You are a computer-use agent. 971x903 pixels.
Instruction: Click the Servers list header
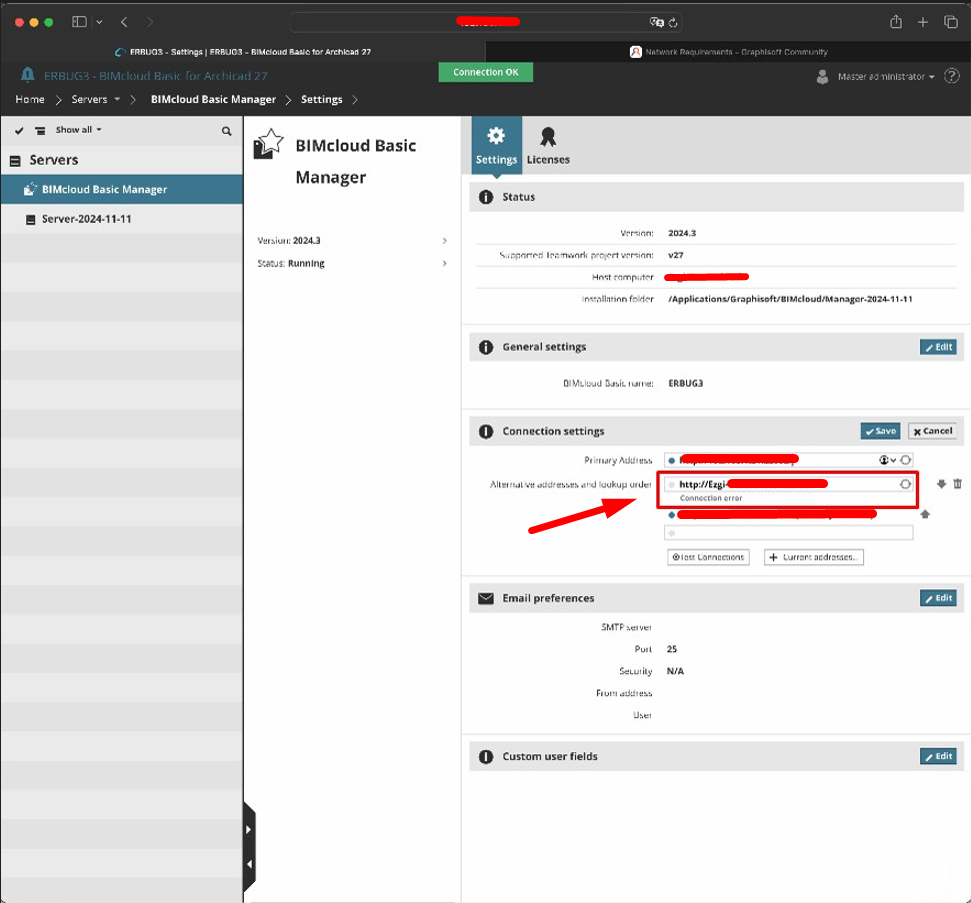pyautogui.click(x=122, y=160)
